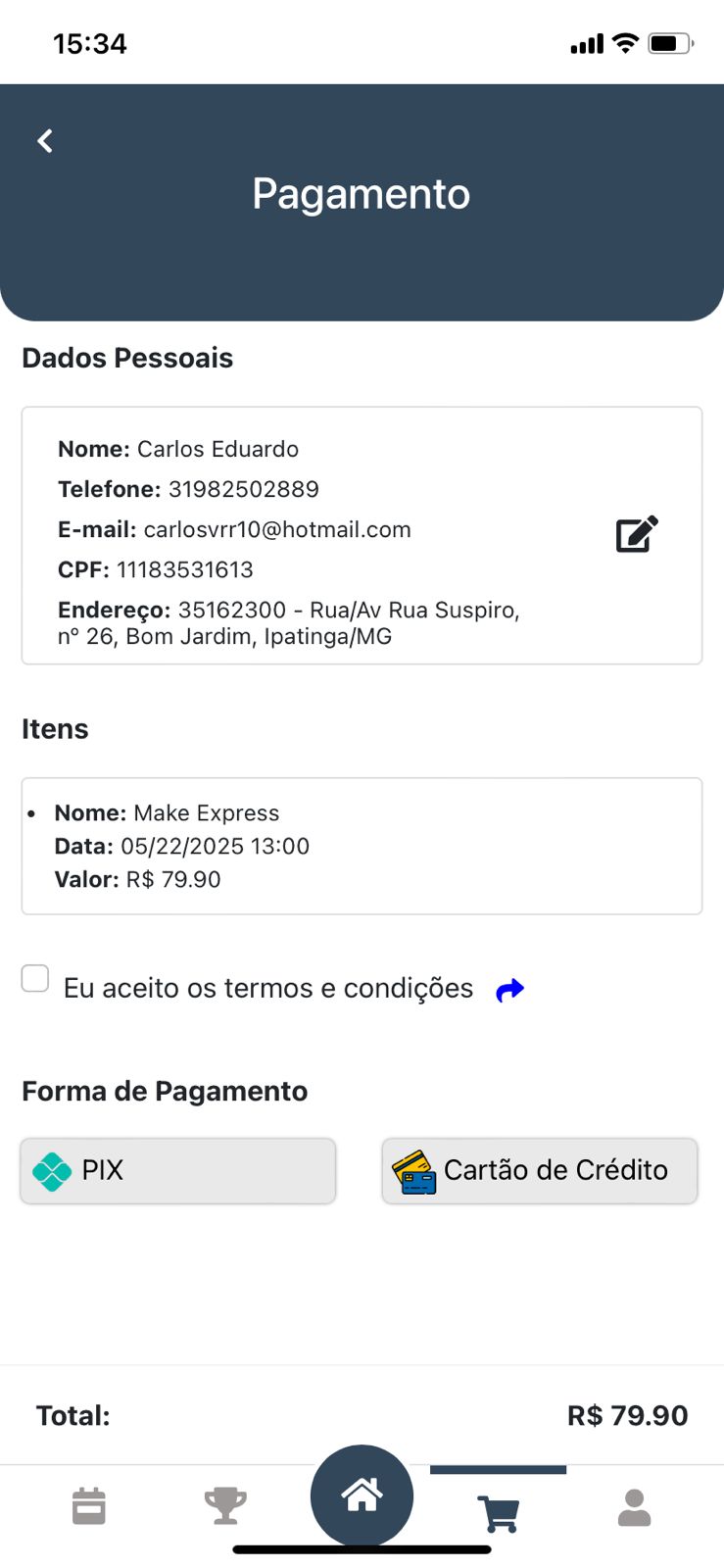Screen dimensions: 724x1568
Task: Check the terms and conditions checkbox
Action: [x=35, y=978]
